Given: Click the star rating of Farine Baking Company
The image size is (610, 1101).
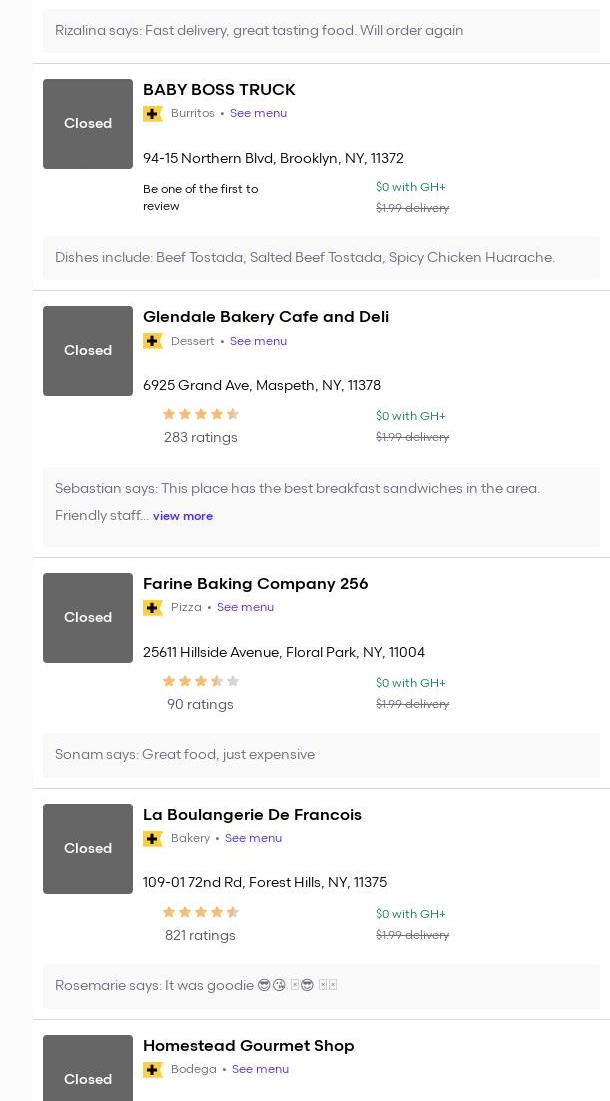Looking at the screenshot, I should pos(201,681).
